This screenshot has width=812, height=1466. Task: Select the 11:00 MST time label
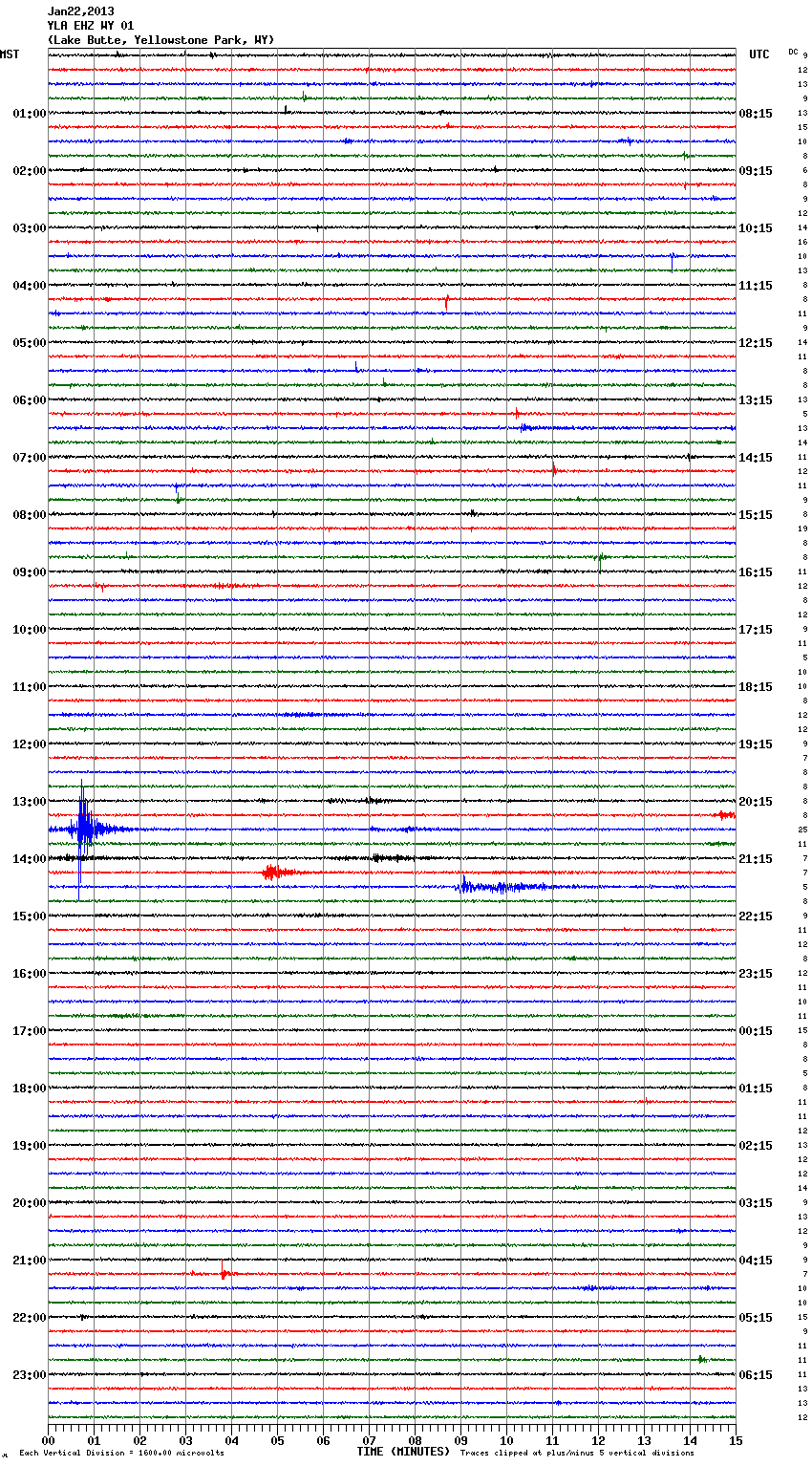(30, 687)
